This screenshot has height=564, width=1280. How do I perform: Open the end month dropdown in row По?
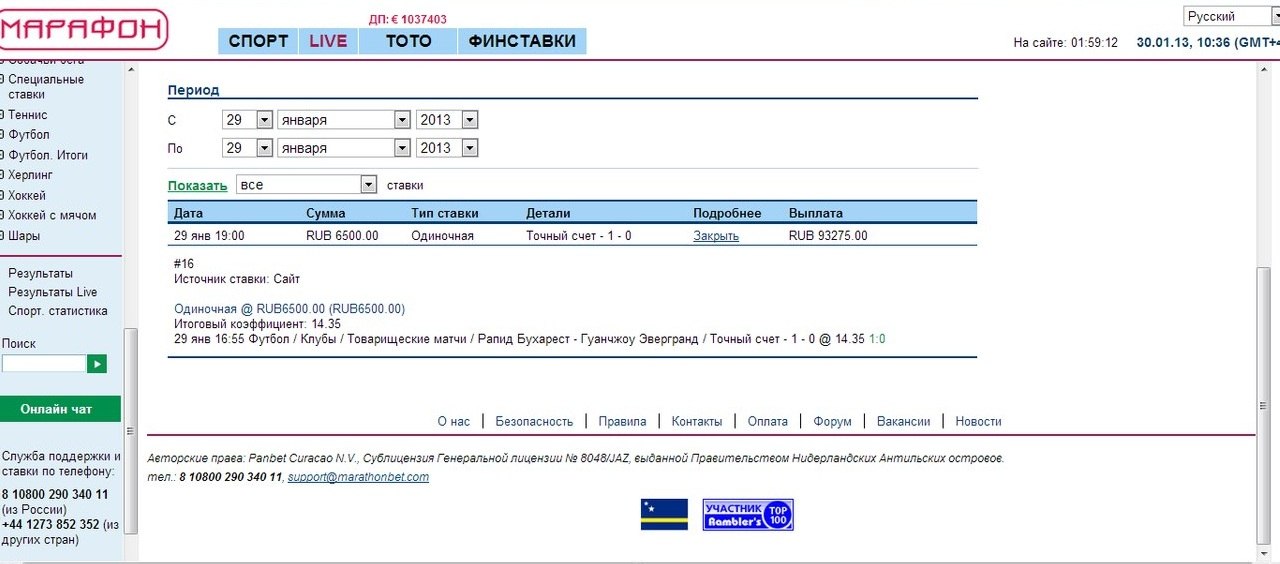(344, 147)
